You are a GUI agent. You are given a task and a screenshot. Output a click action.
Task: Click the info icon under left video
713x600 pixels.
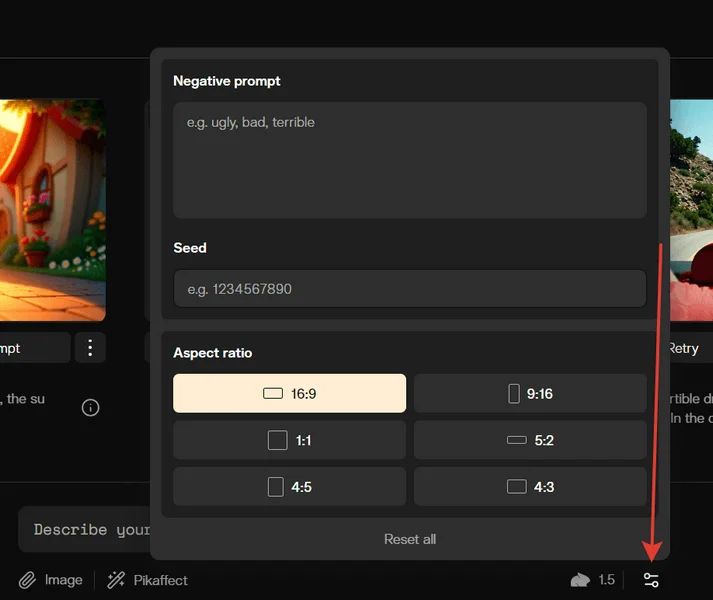tap(90, 407)
